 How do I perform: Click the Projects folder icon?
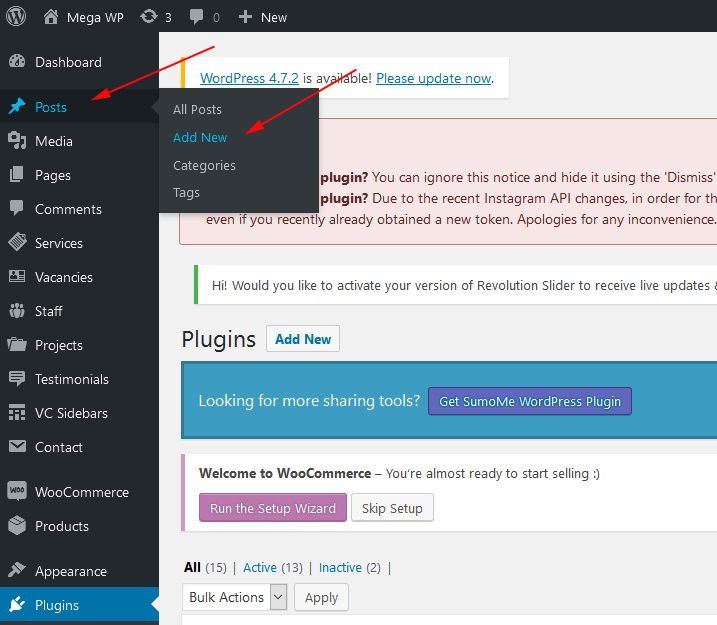tap(17, 344)
